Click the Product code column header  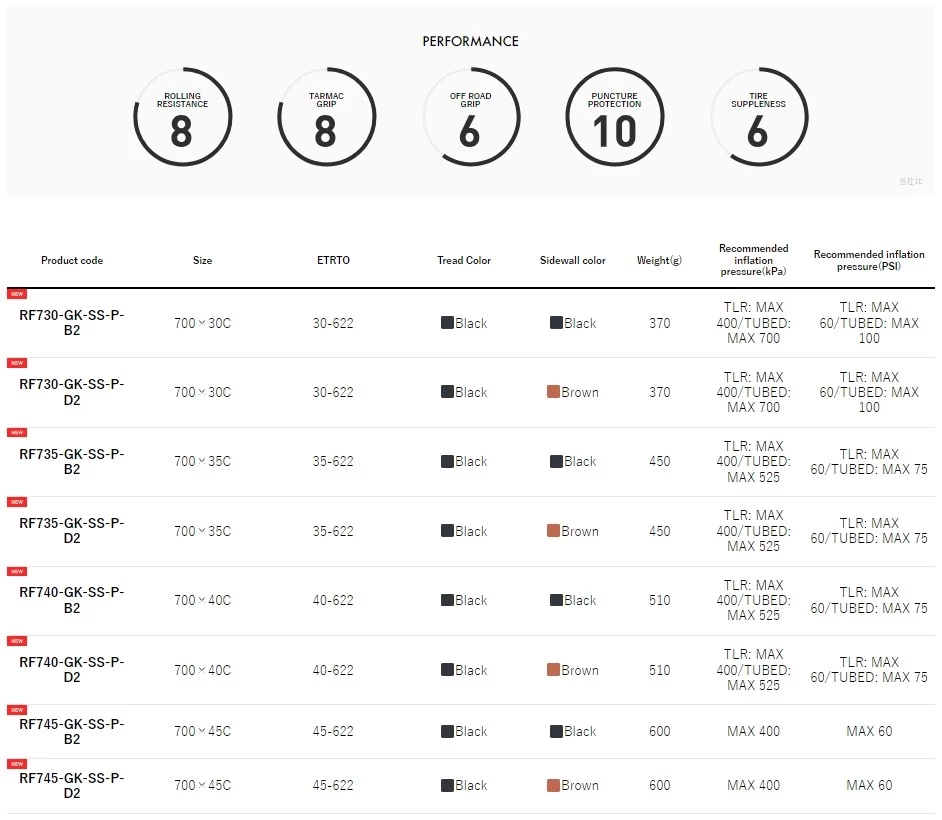coord(72,260)
